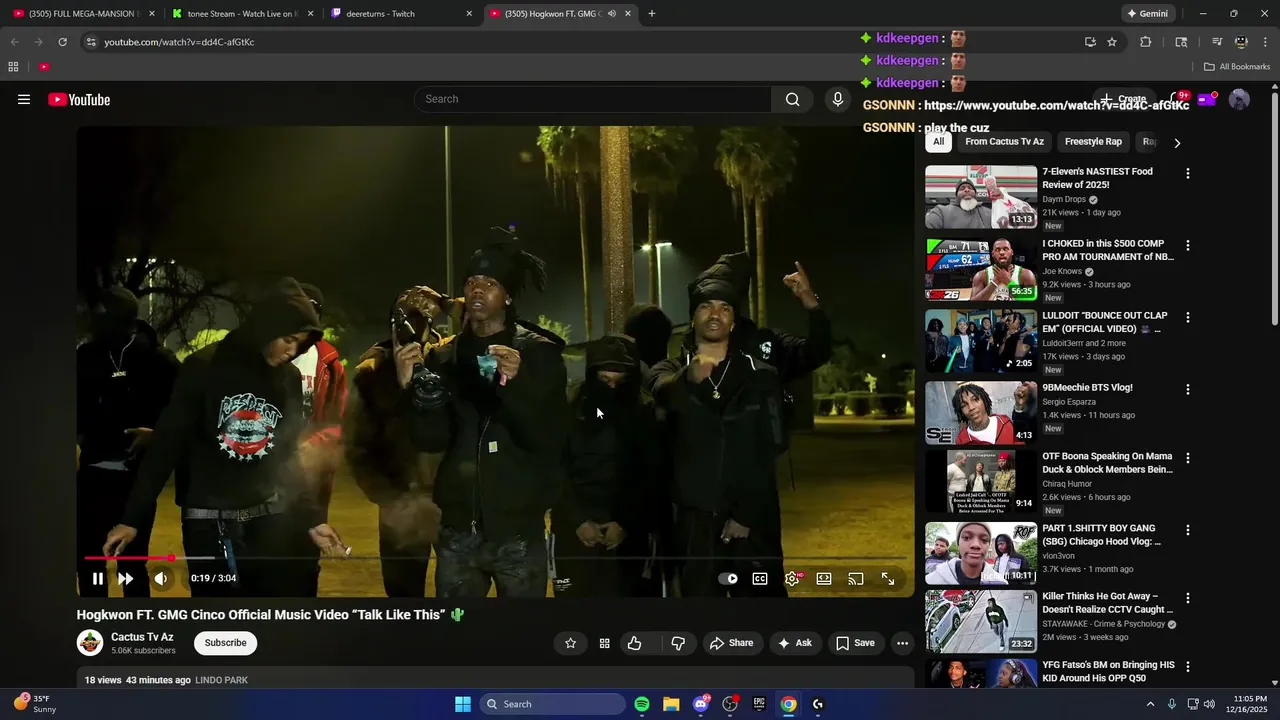Click the LULDOIT BOUNCE OUT CLAP EM title
1280x720 pixels.
(x=1104, y=322)
